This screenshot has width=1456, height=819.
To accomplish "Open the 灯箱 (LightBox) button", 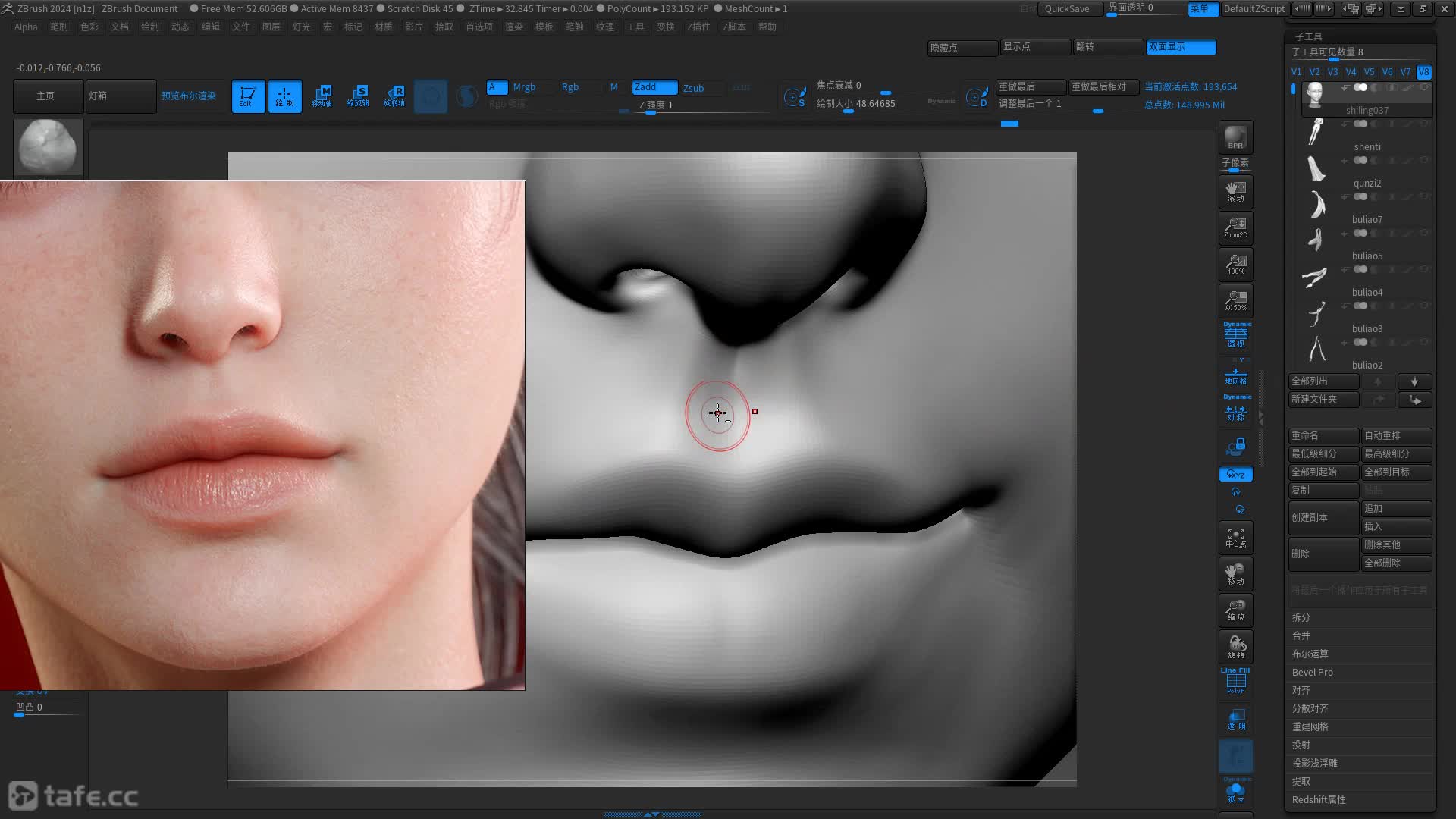I will 121,96.
